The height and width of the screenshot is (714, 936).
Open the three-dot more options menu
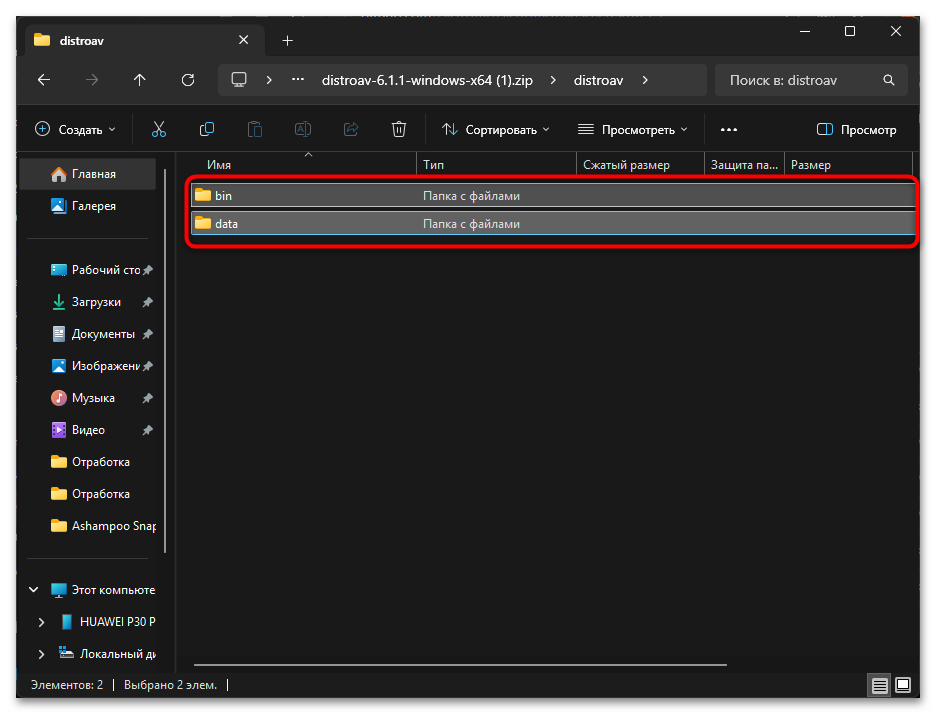click(728, 129)
